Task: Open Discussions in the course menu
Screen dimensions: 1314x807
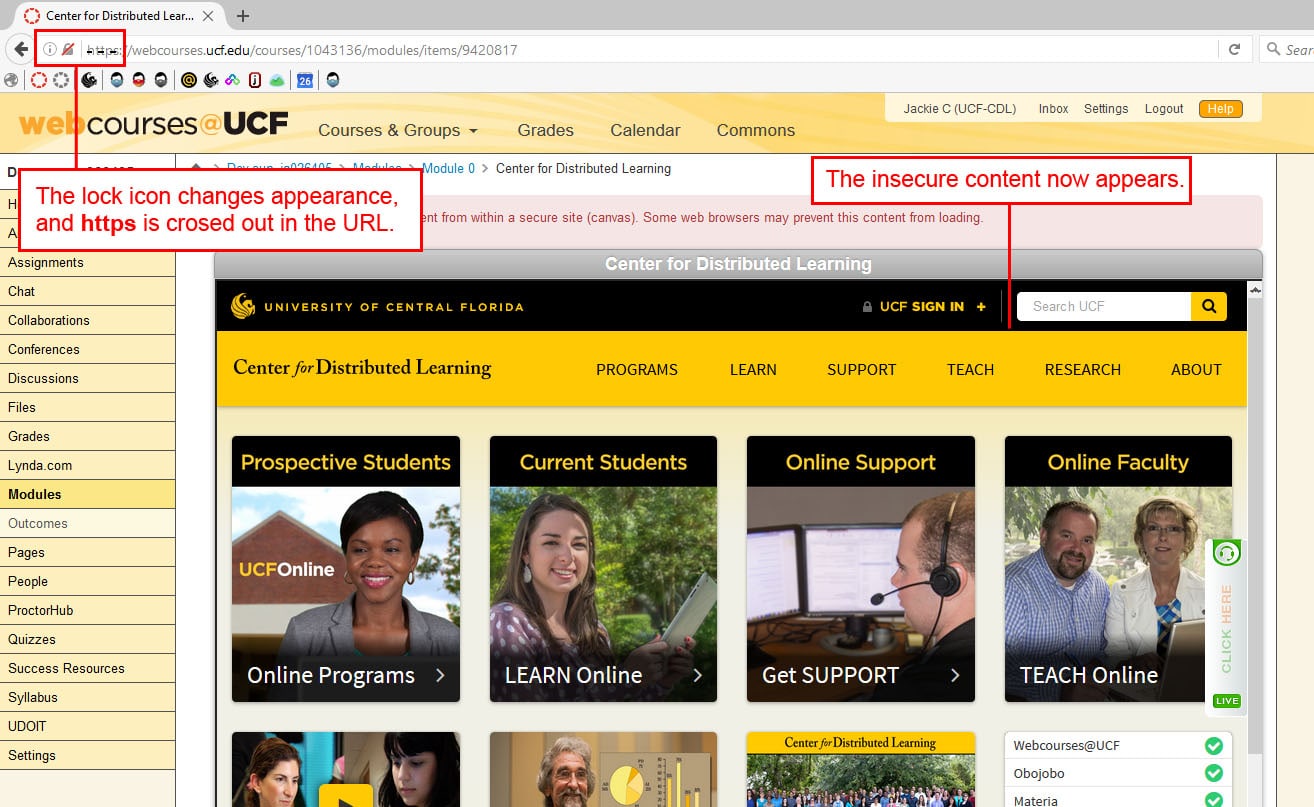Action: [87, 379]
